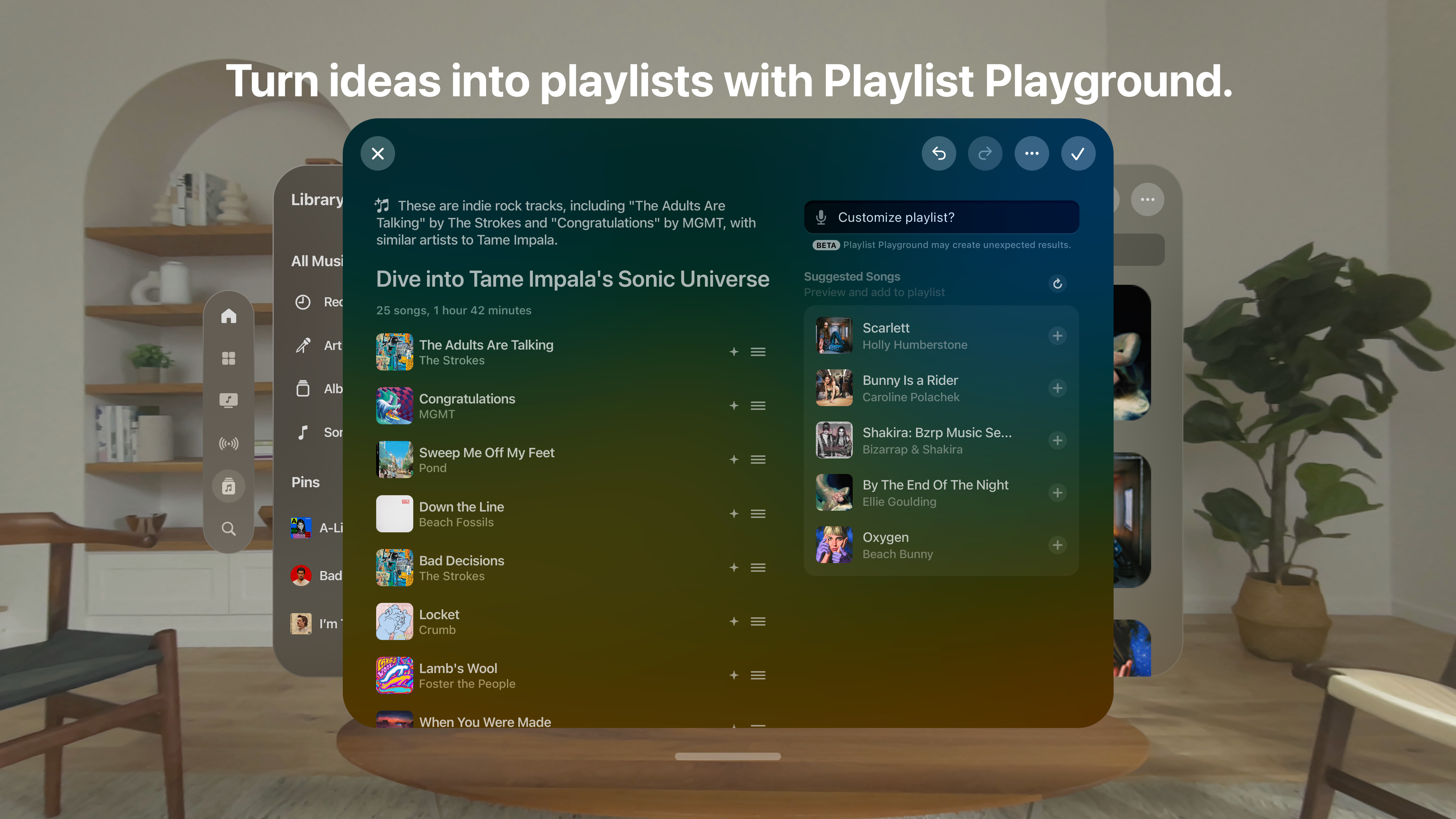
Task: Open Home tab in side tab bar
Action: point(228,315)
